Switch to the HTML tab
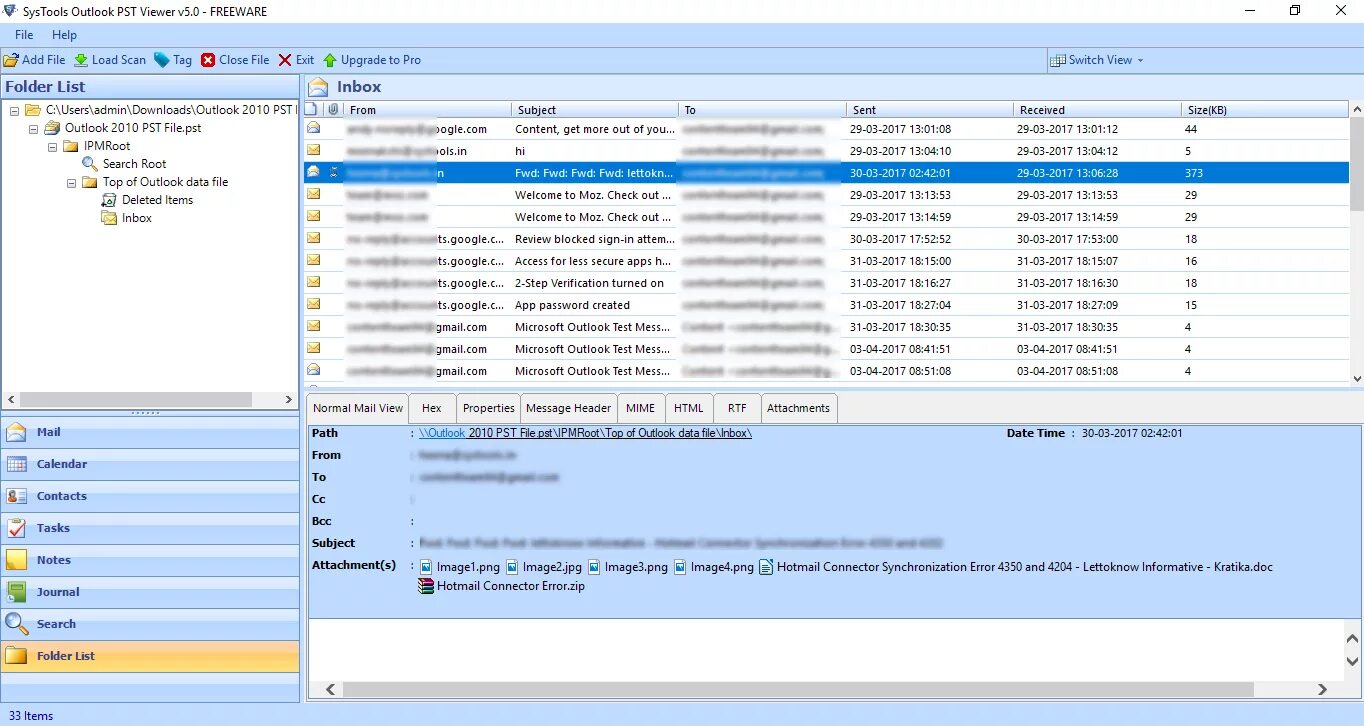This screenshot has height=726, width=1364. pos(688,408)
